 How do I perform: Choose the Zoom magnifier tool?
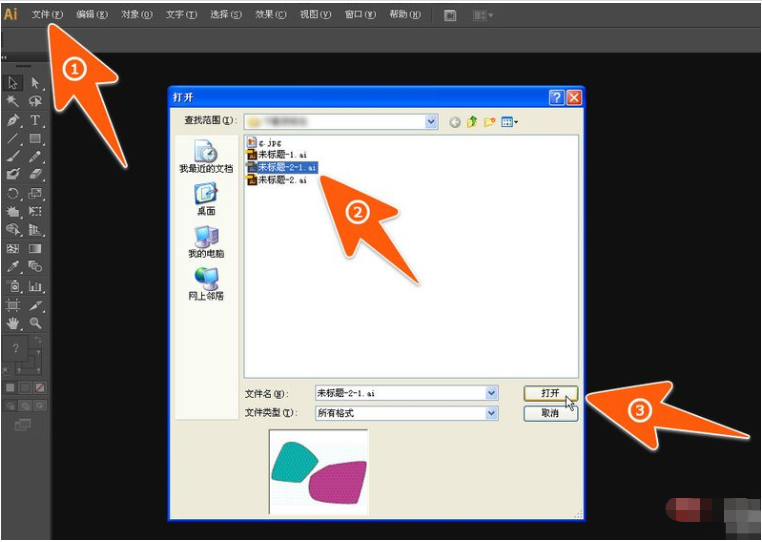(35, 323)
